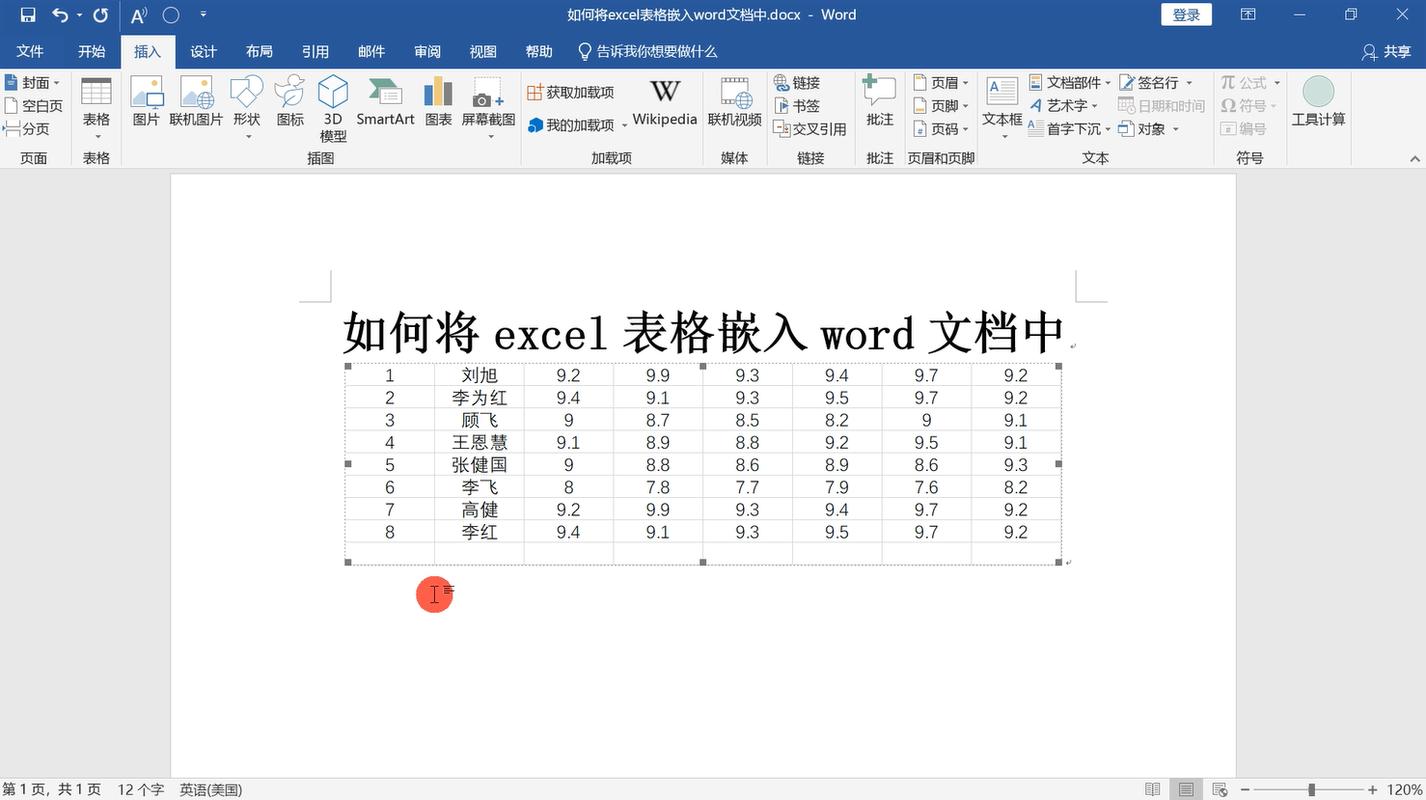Image resolution: width=1426 pixels, height=800 pixels.
Task: Click the page count (第1页，共1页) in status bar
Action: coord(52,789)
